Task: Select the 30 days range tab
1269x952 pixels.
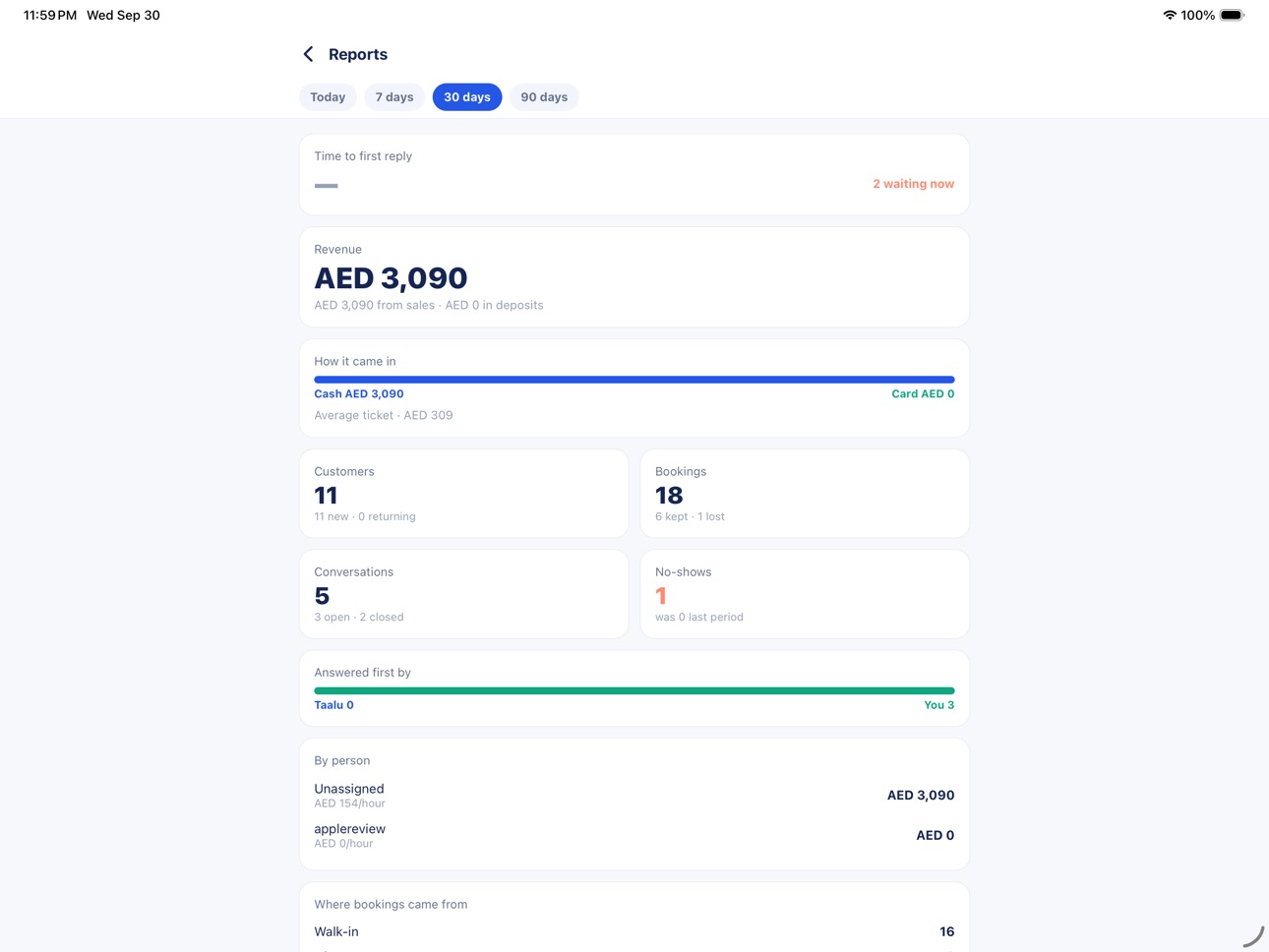Action: pos(467,97)
